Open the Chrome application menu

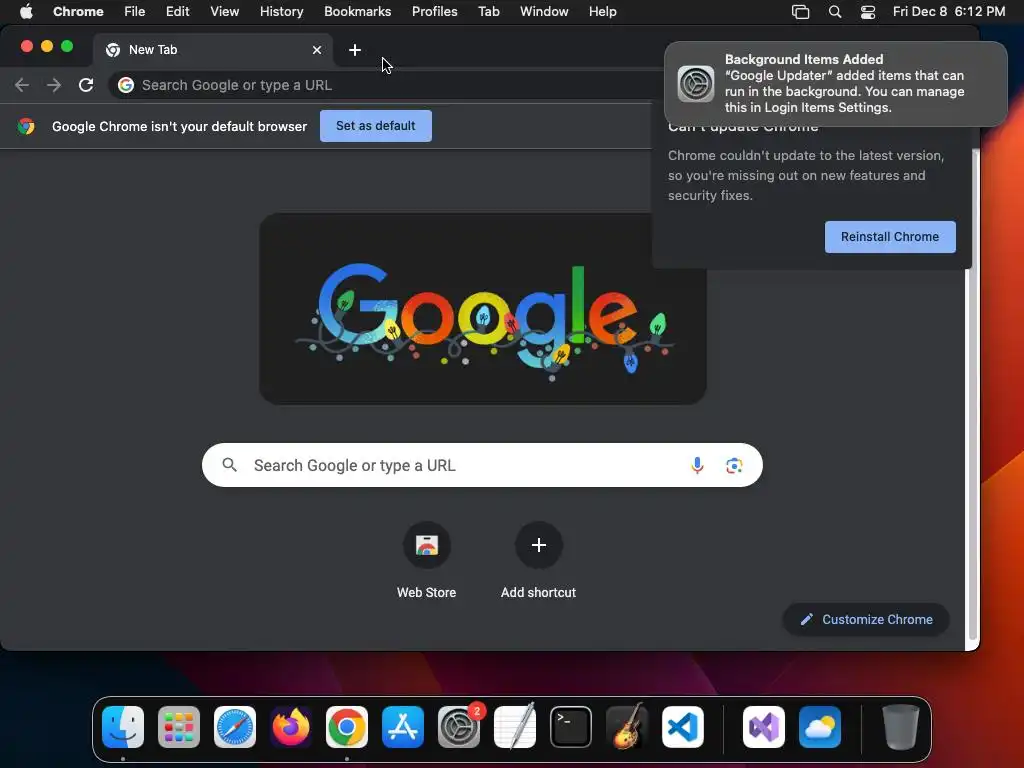click(x=78, y=12)
